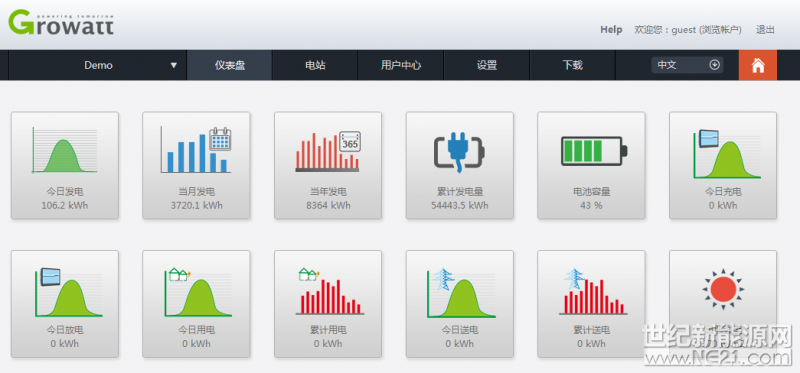This screenshot has height=373, width=800.
Task: Switch to the 用户中心 tab
Action: point(401,65)
